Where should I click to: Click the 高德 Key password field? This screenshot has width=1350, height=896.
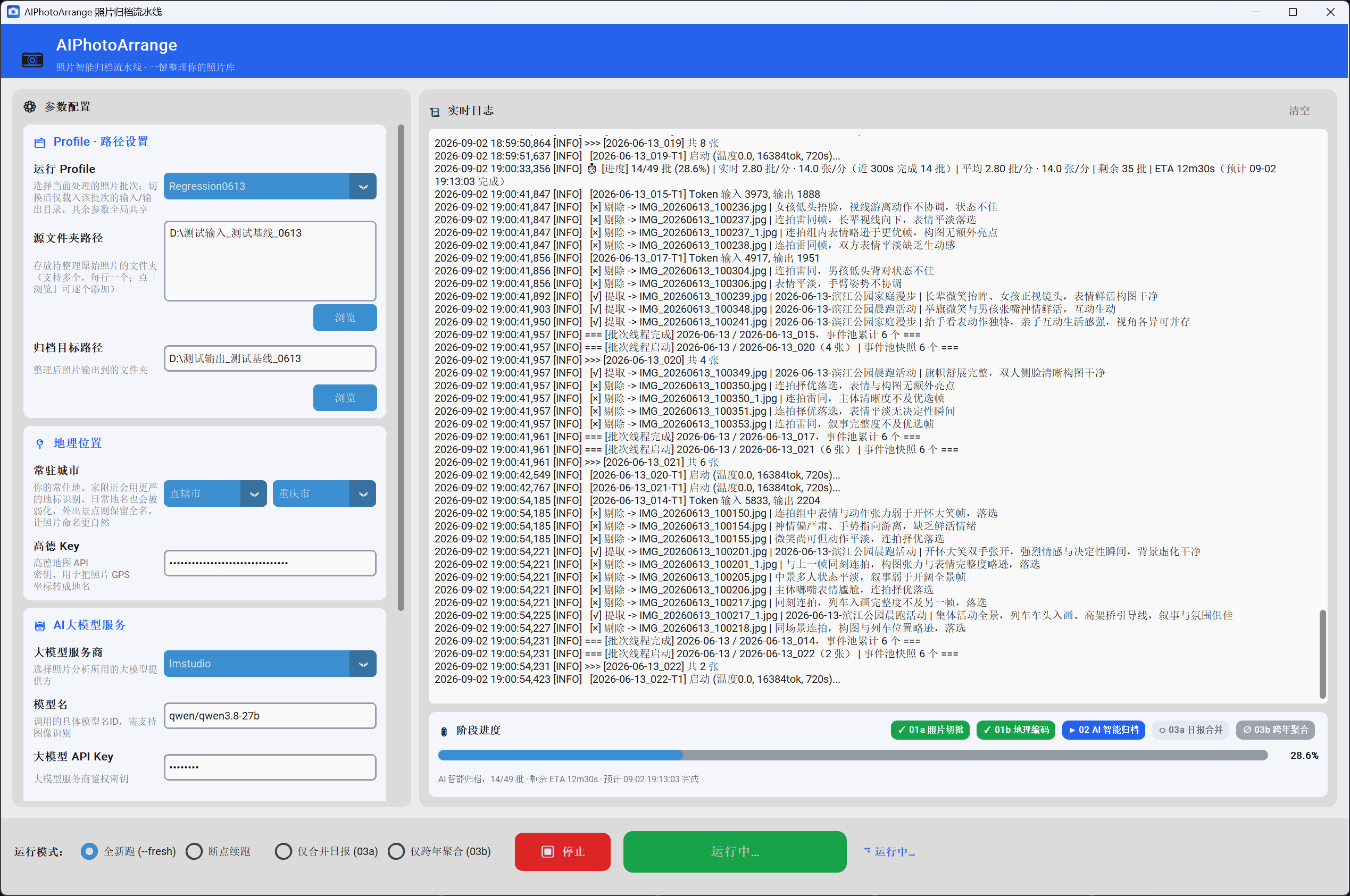[x=270, y=563]
